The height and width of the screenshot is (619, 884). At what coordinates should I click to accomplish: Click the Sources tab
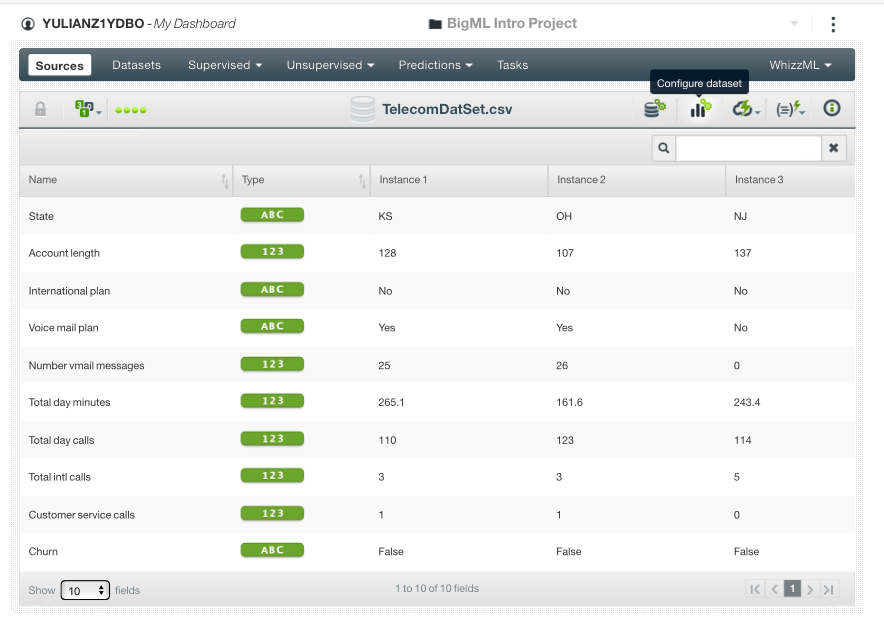[x=59, y=64]
